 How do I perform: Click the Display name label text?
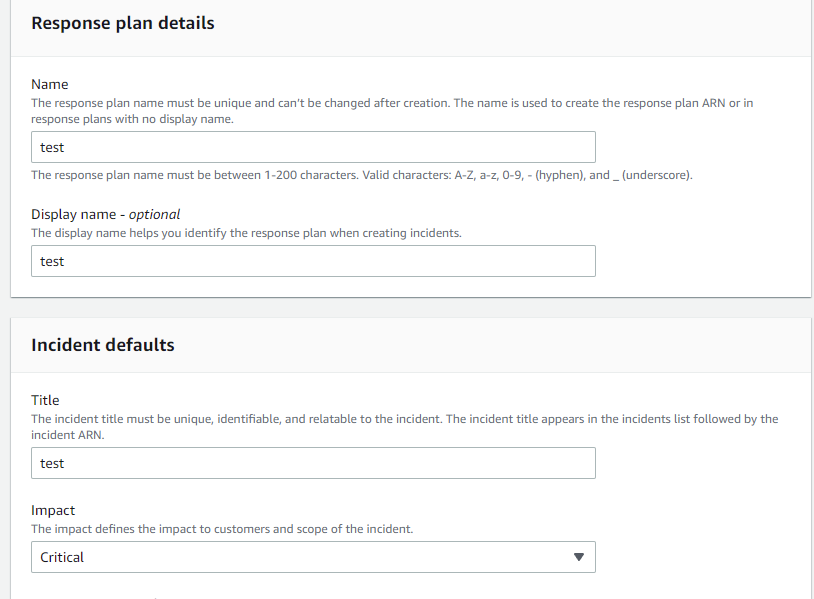click(73, 214)
